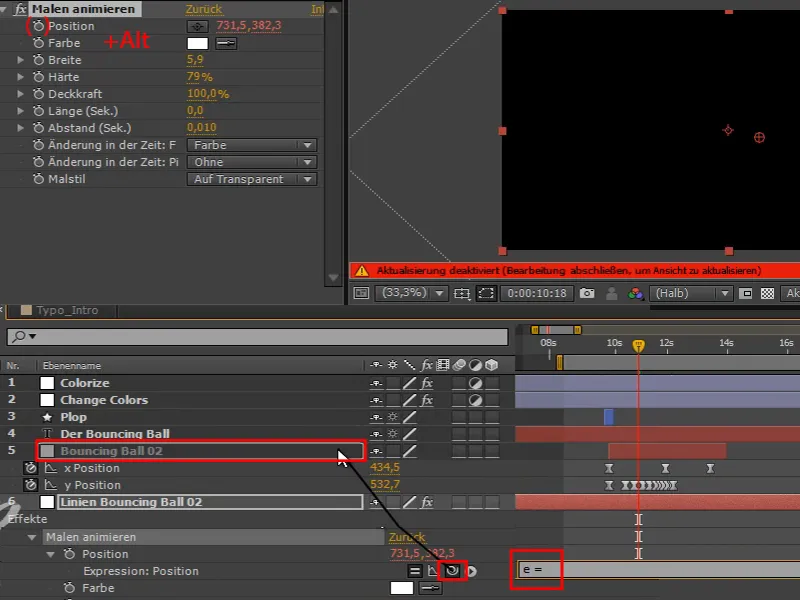Click the first x Position keyframe
Screen dimensions: 800x600
[x=609, y=468]
